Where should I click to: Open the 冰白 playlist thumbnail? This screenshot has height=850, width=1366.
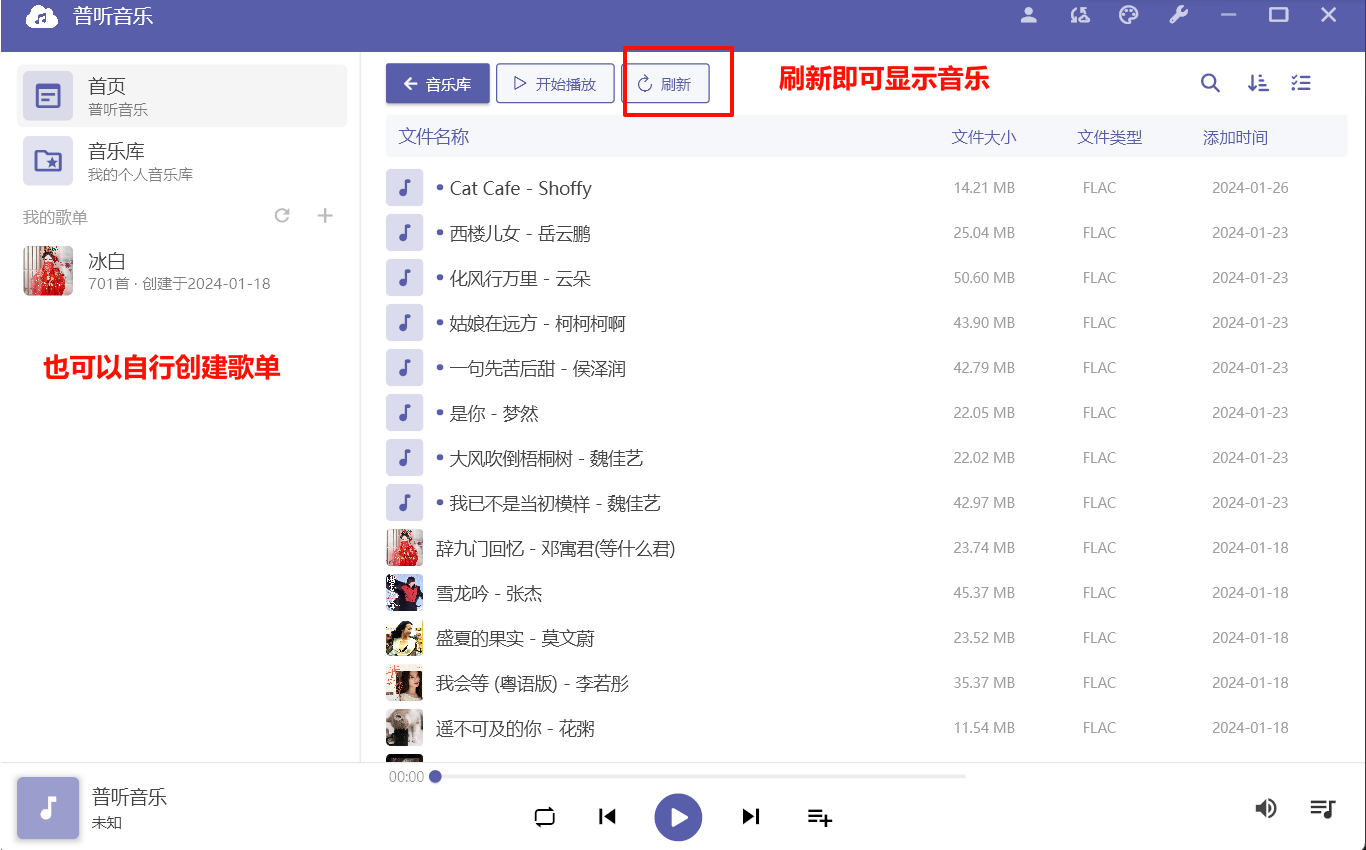tap(48, 271)
